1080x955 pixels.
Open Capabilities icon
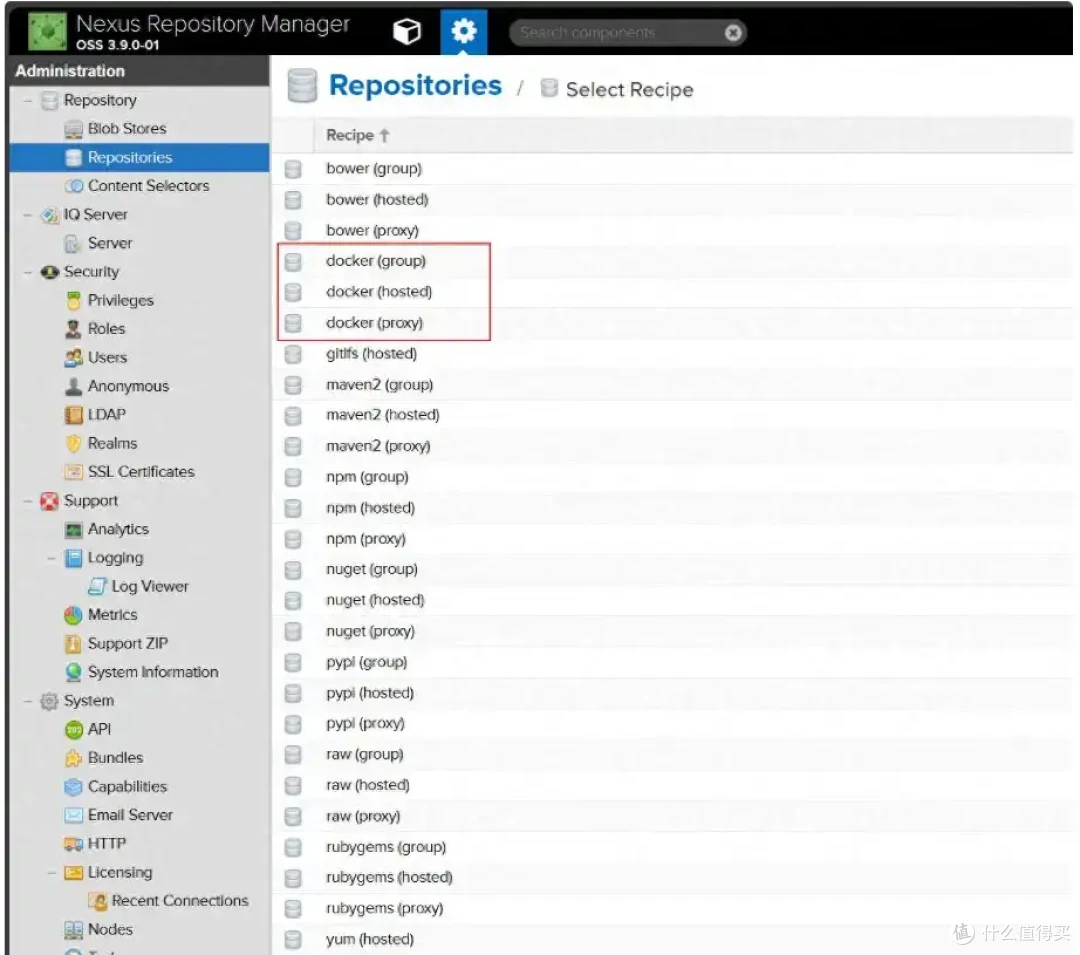73,787
